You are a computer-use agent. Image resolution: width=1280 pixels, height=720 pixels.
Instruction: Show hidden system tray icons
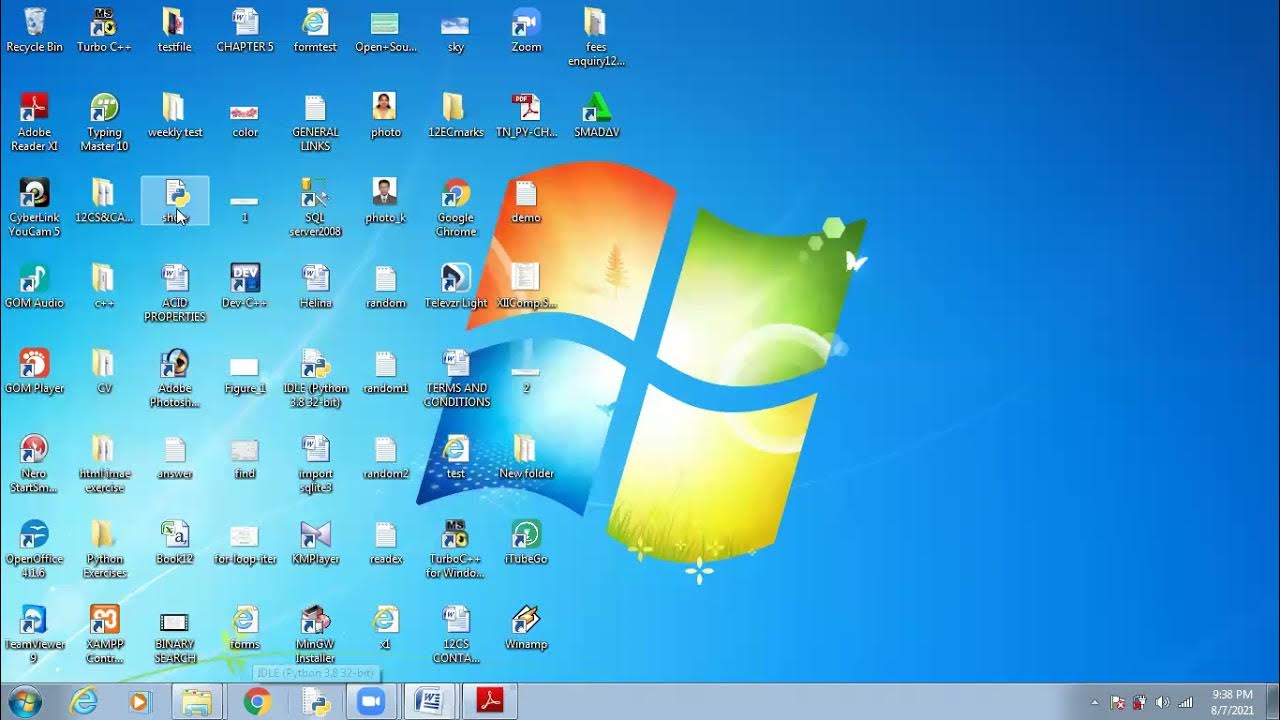(x=1094, y=702)
